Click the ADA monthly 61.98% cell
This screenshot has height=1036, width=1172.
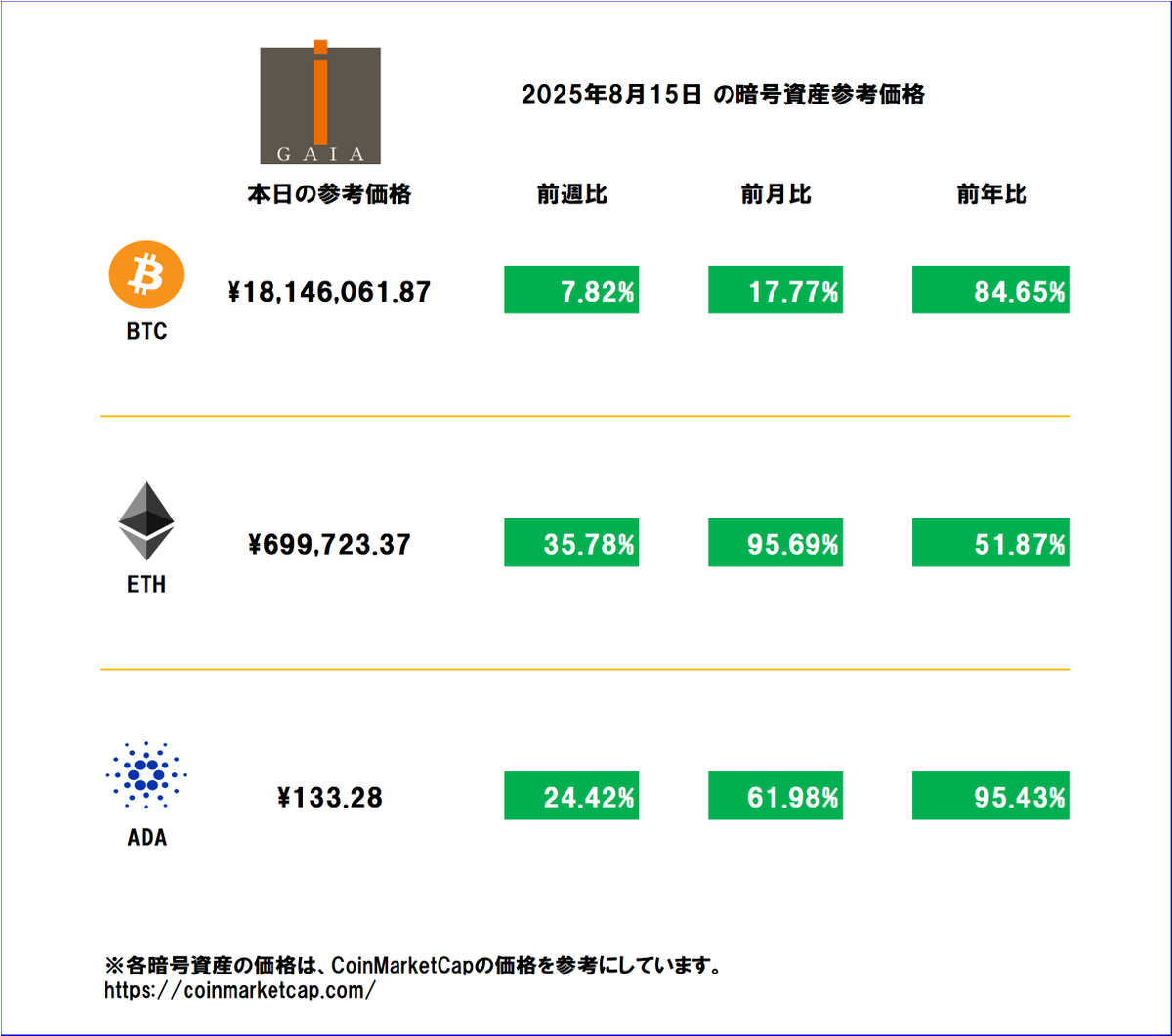point(775,796)
